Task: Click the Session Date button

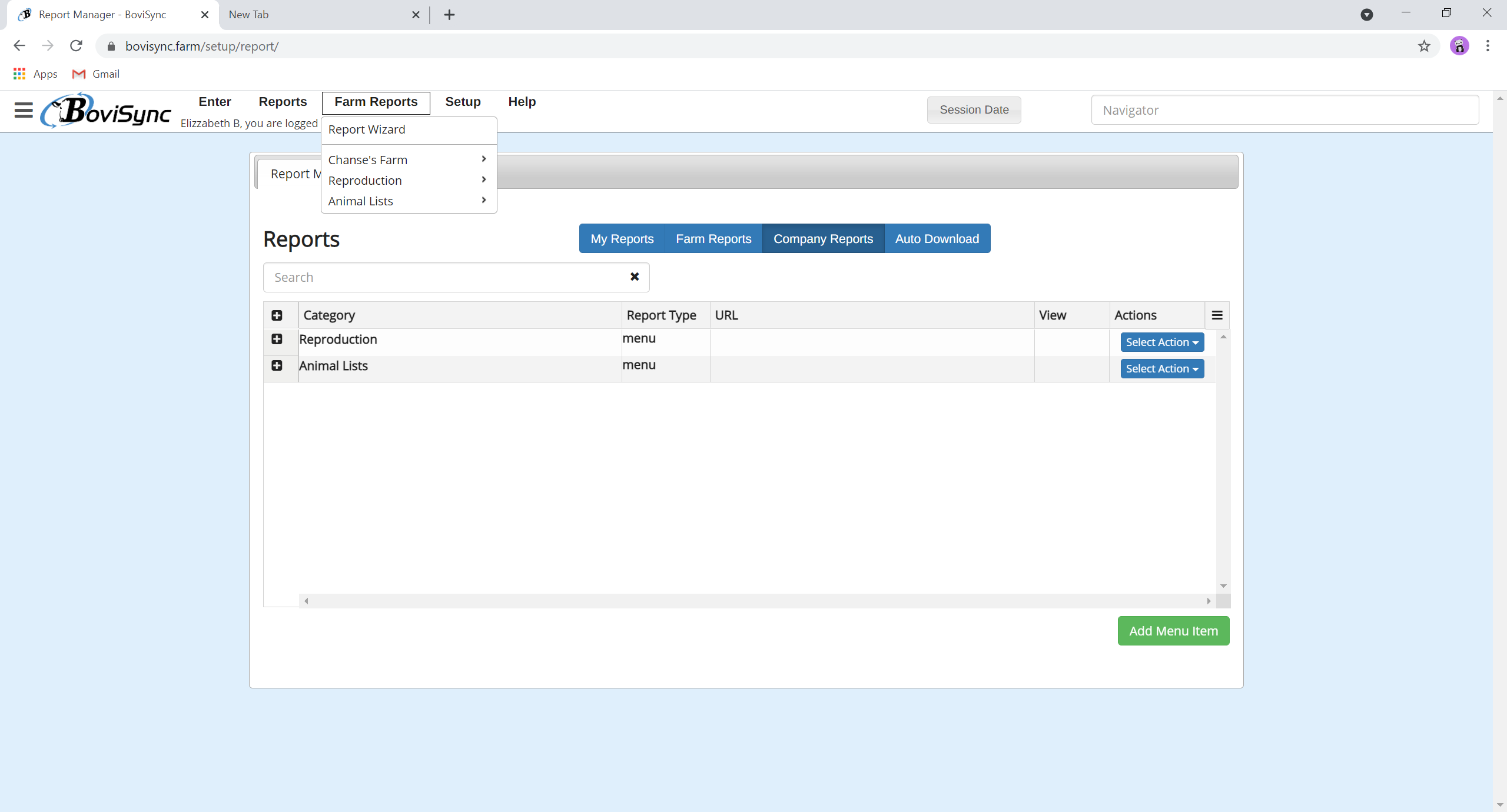Action: pyautogui.click(x=974, y=110)
